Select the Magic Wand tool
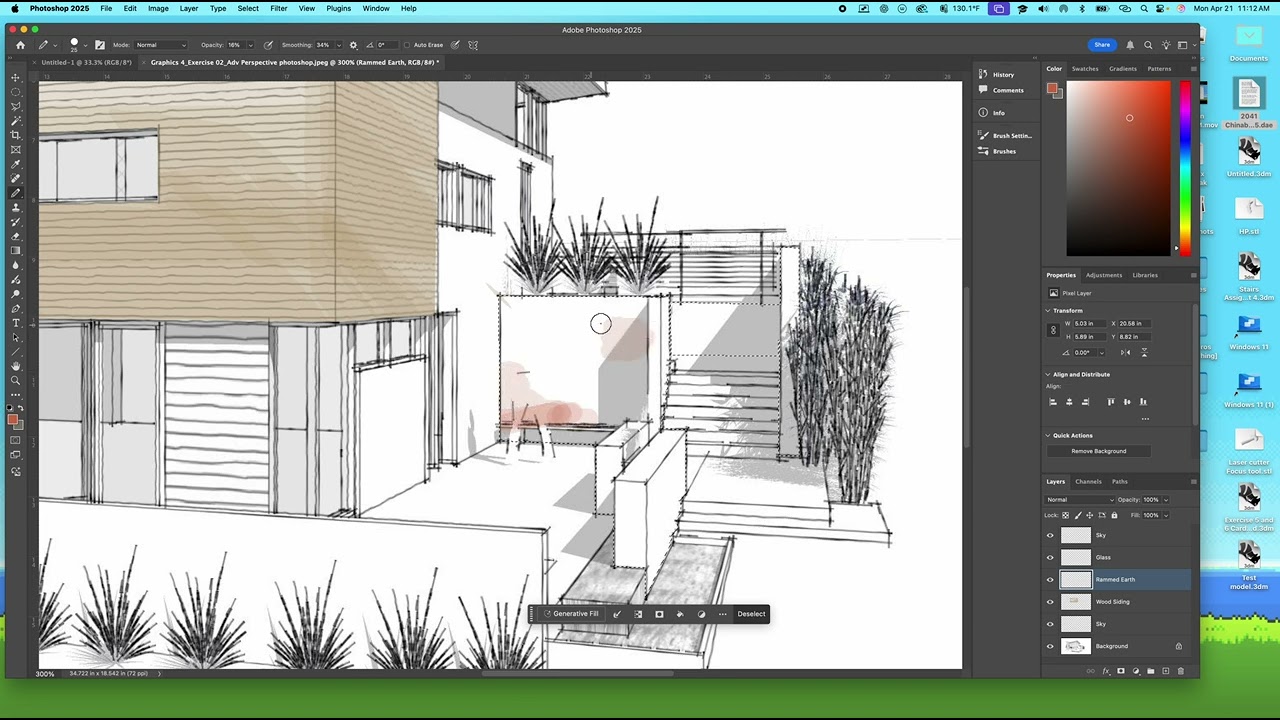This screenshot has width=1280, height=720. point(15,121)
